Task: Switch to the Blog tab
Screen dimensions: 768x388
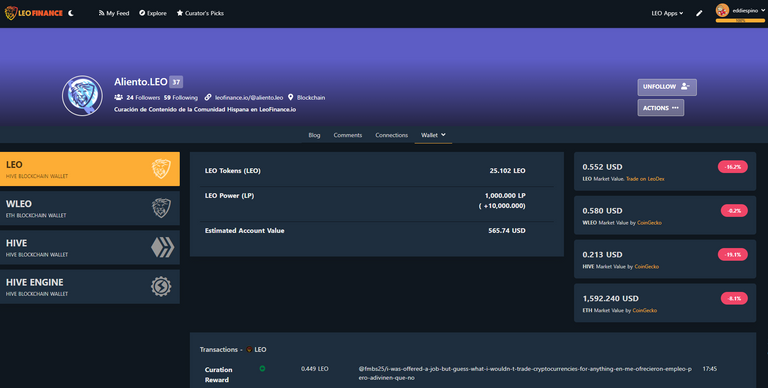Action: point(314,135)
